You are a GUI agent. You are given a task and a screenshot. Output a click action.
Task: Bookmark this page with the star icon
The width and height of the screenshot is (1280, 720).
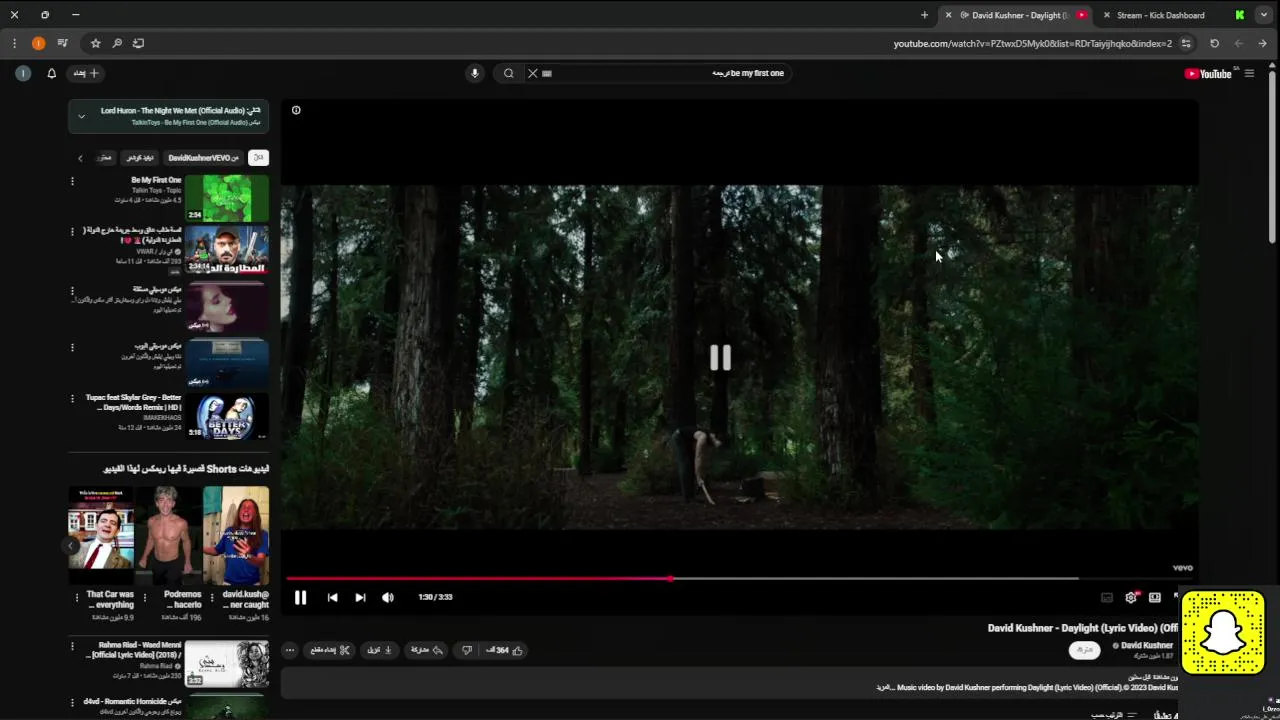pyautogui.click(x=95, y=43)
